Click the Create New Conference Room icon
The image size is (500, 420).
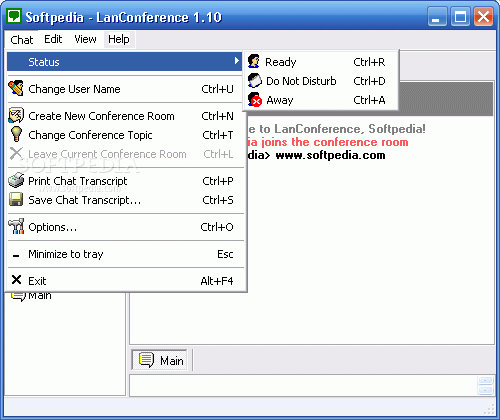[x=16, y=115]
